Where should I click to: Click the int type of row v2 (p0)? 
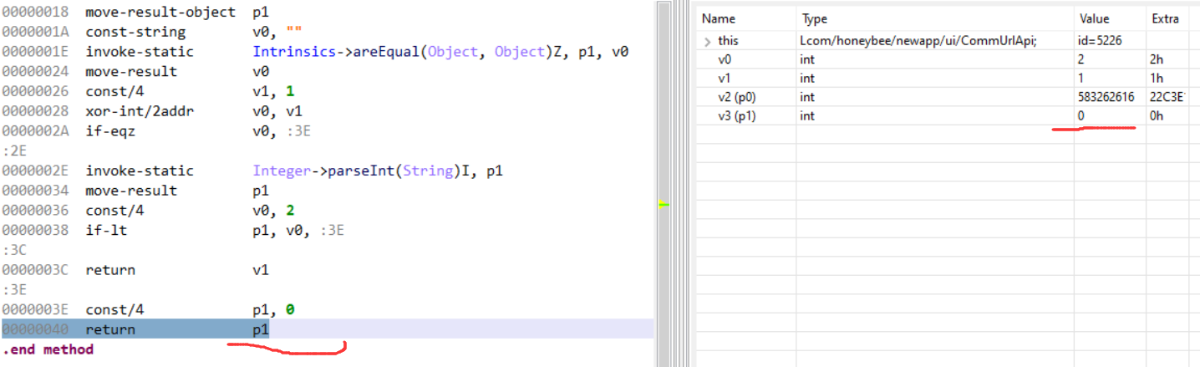(x=806, y=98)
